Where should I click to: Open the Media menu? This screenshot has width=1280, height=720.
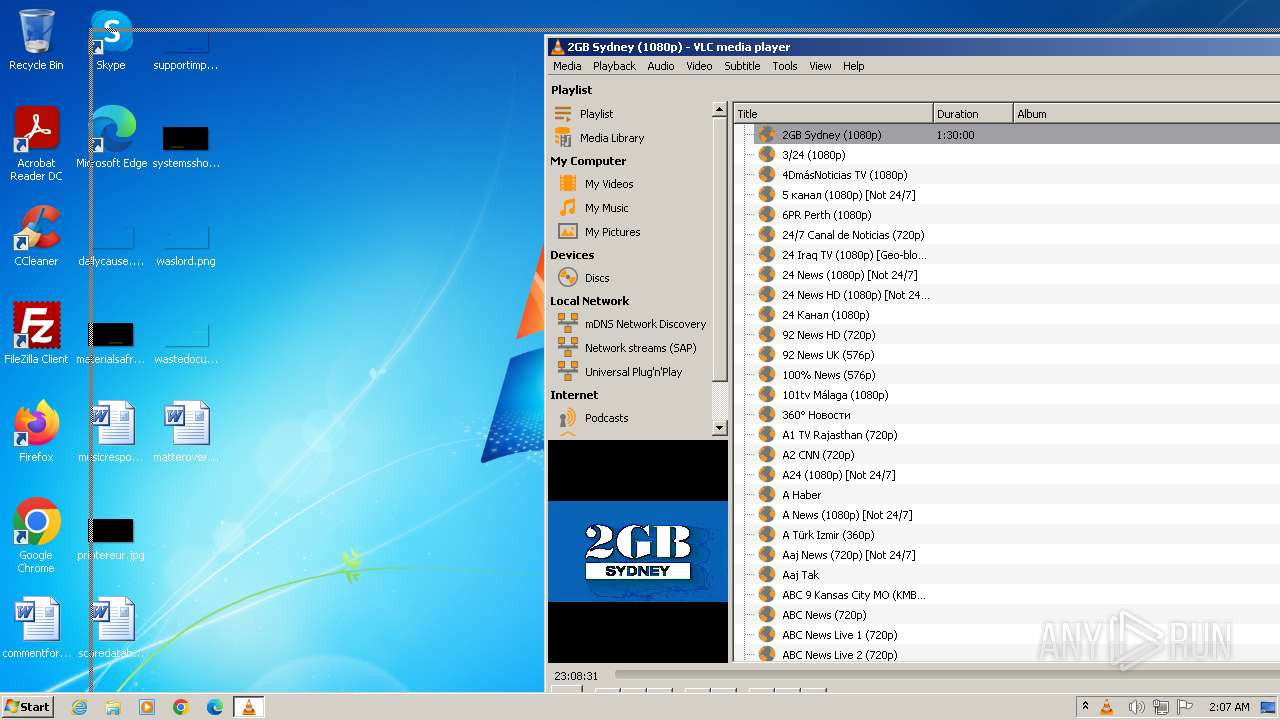point(567,66)
